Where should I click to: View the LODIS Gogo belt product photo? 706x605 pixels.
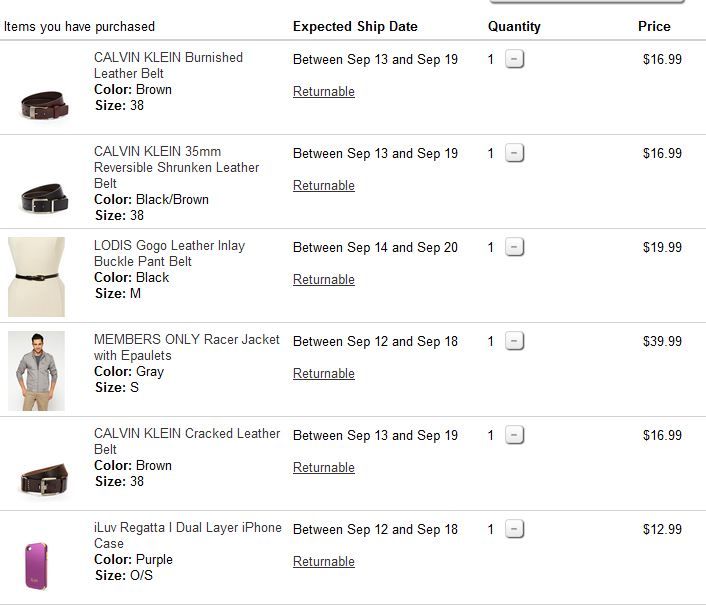[36, 277]
